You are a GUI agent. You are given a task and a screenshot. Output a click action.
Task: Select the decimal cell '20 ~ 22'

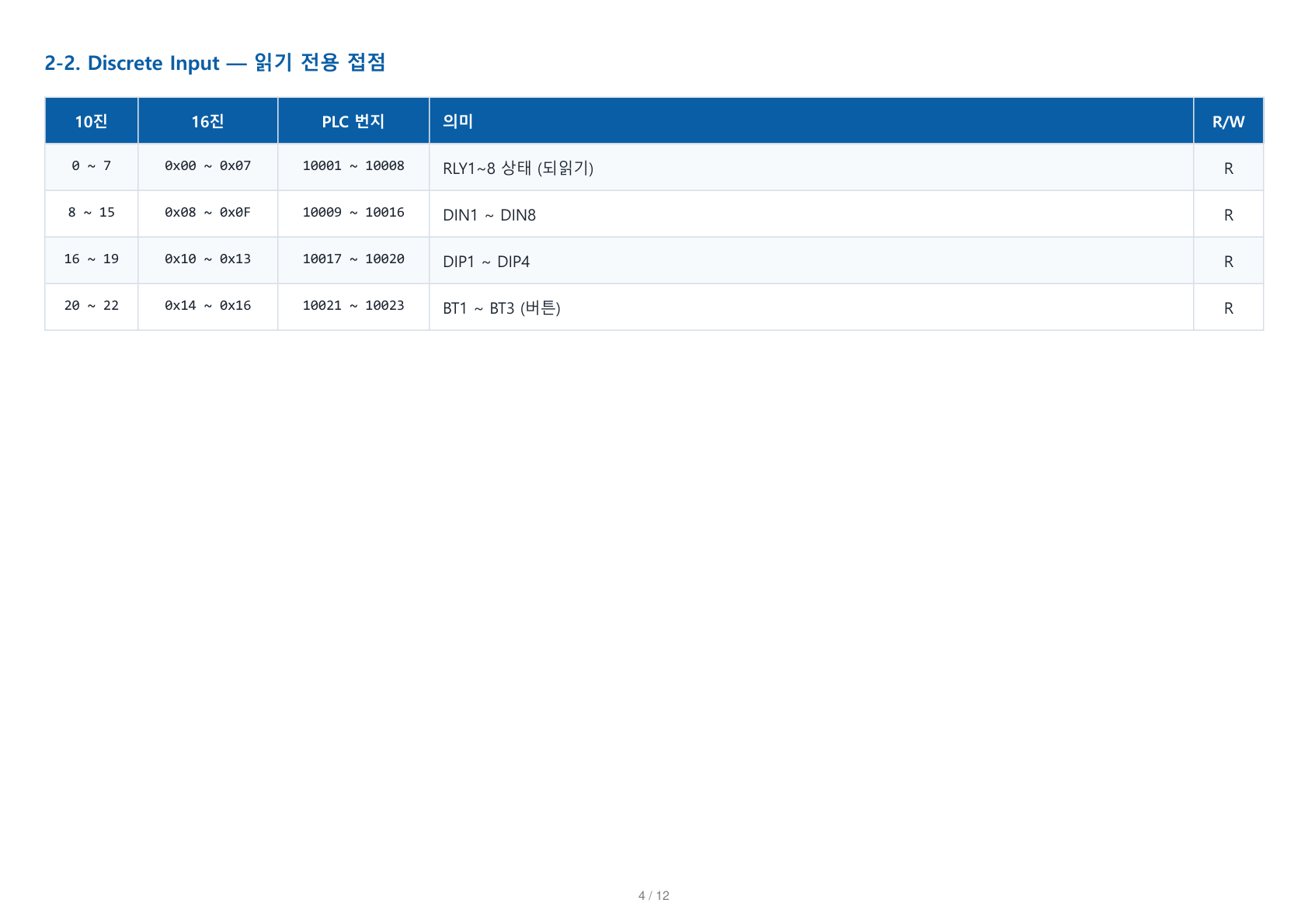point(92,306)
